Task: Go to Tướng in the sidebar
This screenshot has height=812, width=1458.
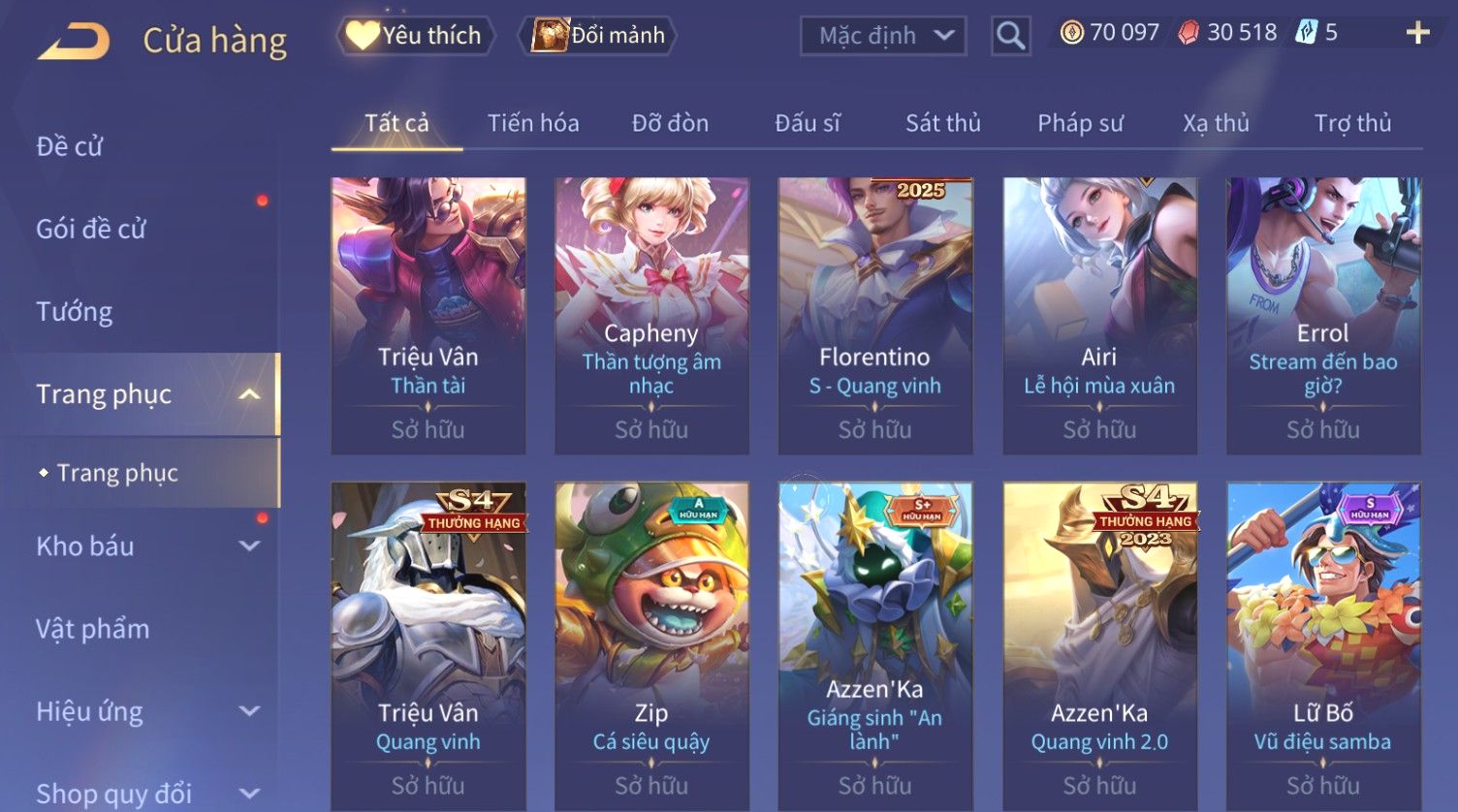Action: (75, 312)
